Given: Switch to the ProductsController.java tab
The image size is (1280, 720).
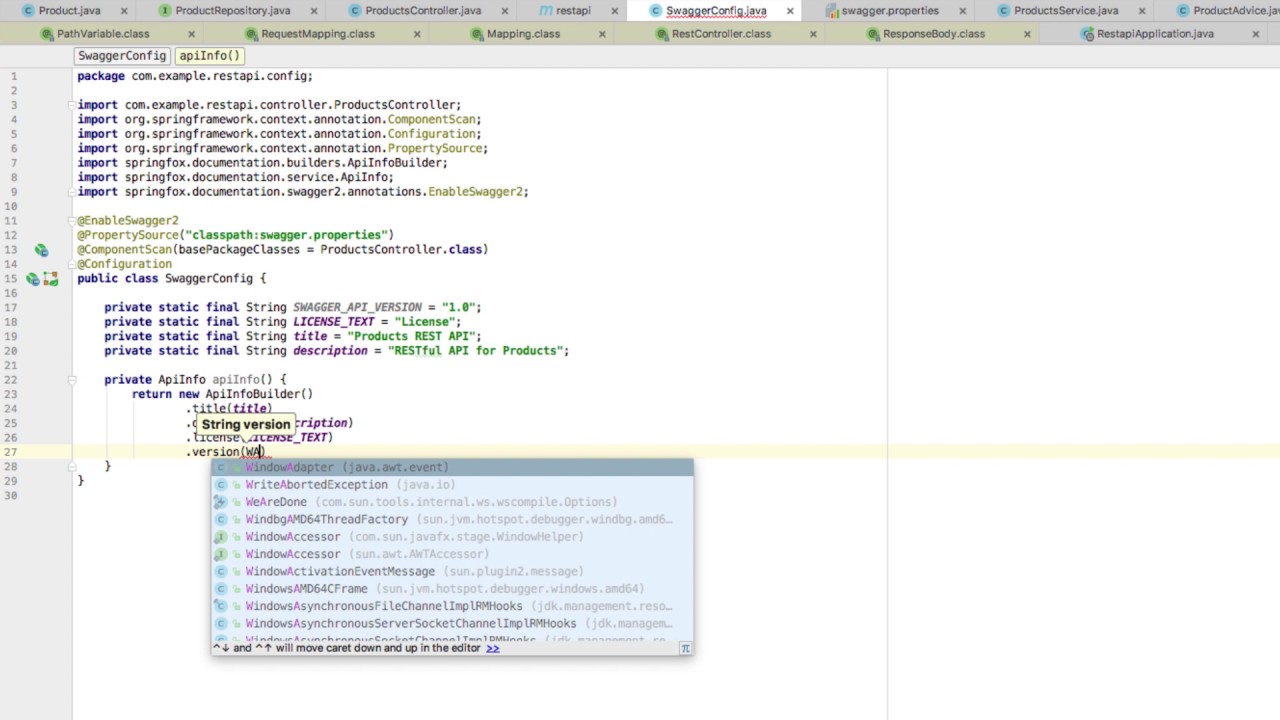Looking at the screenshot, I should [422, 11].
